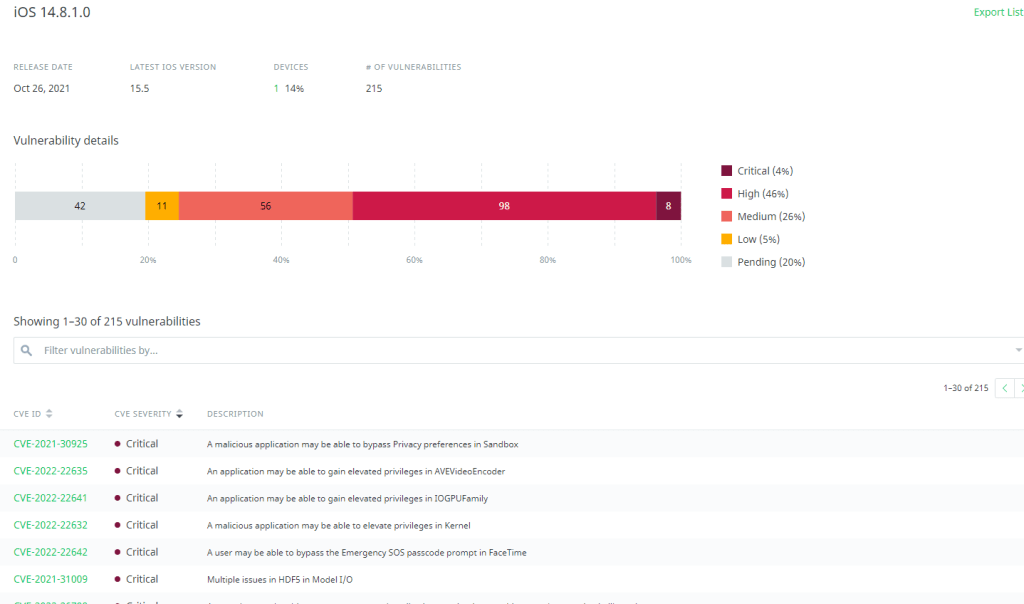
Task: Toggle High (46%) in the chart legend
Action: tap(763, 193)
